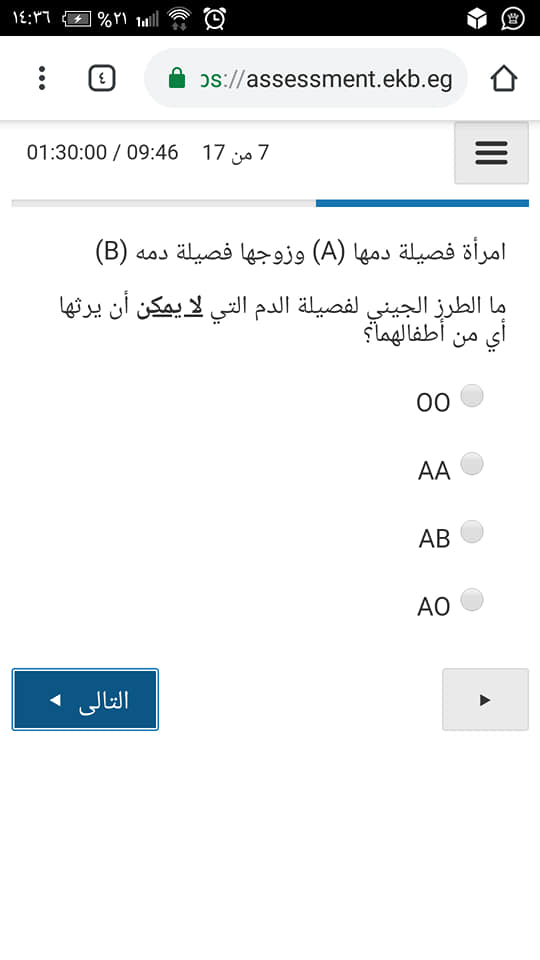Tap the assessment.ekb.eg address bar

[306, 78]
